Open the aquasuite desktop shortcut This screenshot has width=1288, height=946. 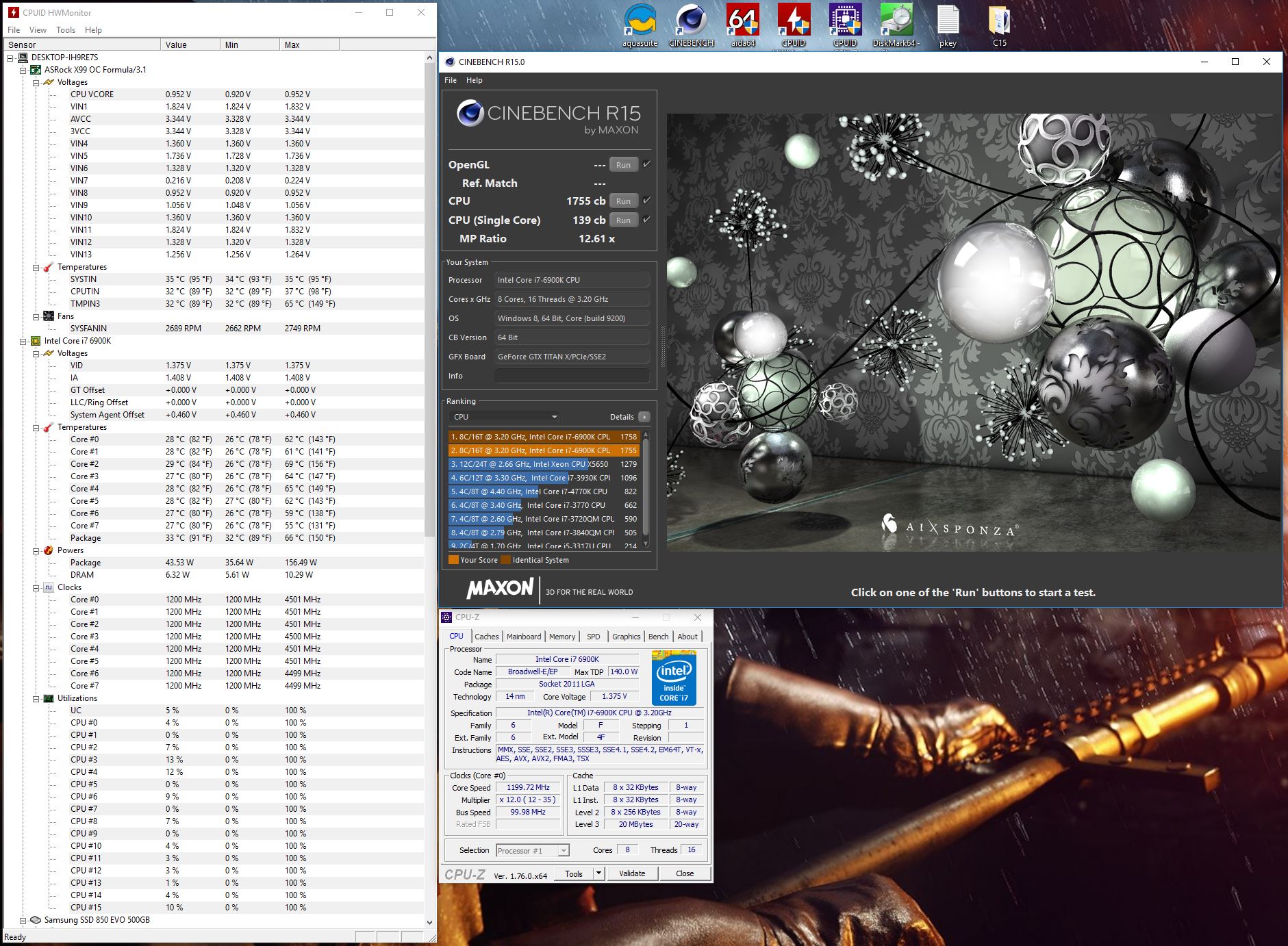[640, 25]
